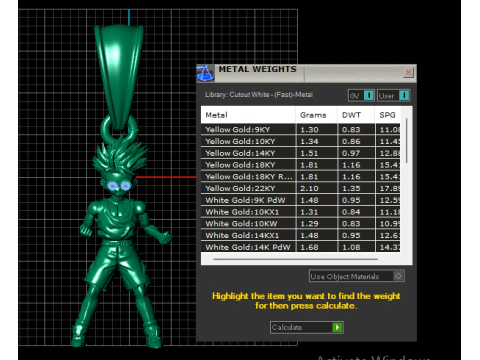Image resolution: width=480 pixels, height=360 pixels.
Task: Select the Yellow Gold:18KY row
Action: [x=300, y=165]
